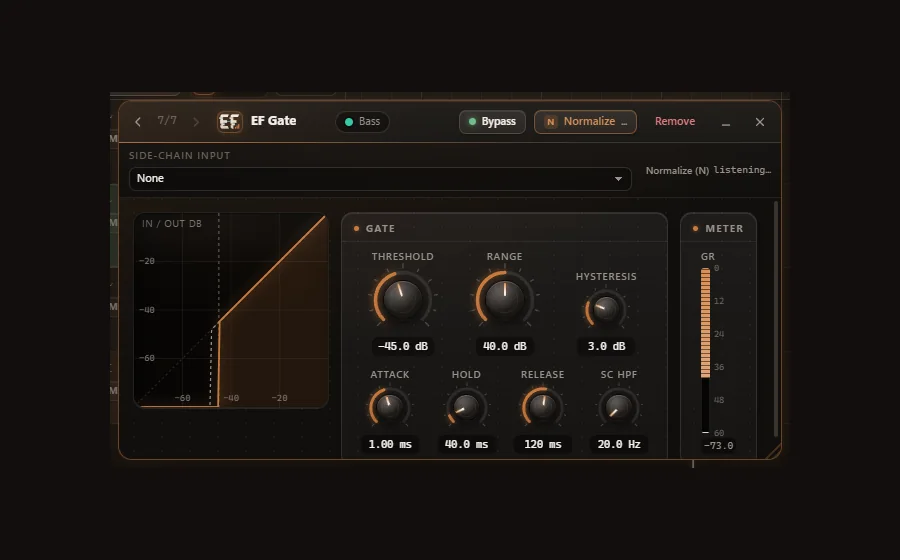
Task: Minimize the EF Gate panel
Action: 726,122
